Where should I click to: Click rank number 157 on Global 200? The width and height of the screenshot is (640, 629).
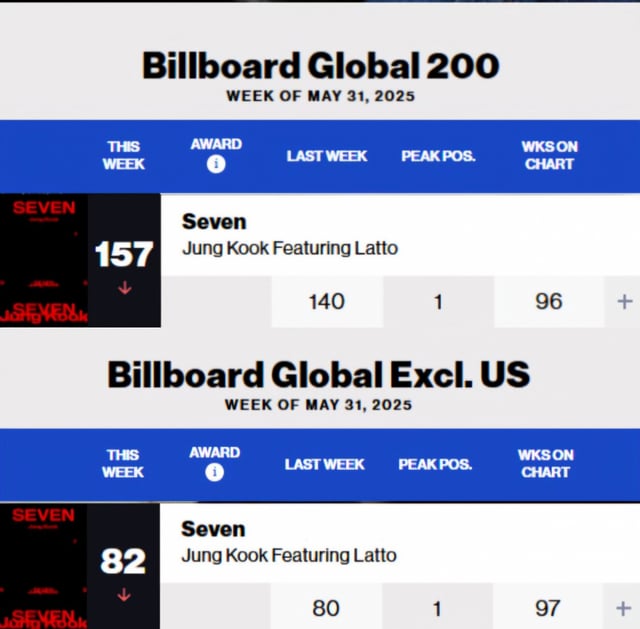124,254
